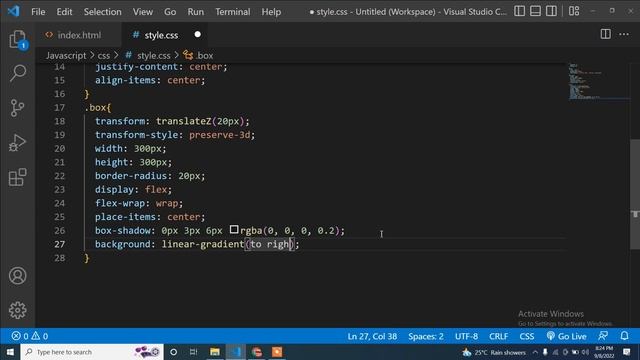
Task: Change indentation via Spaces: 2
Action: pos(426,336)
